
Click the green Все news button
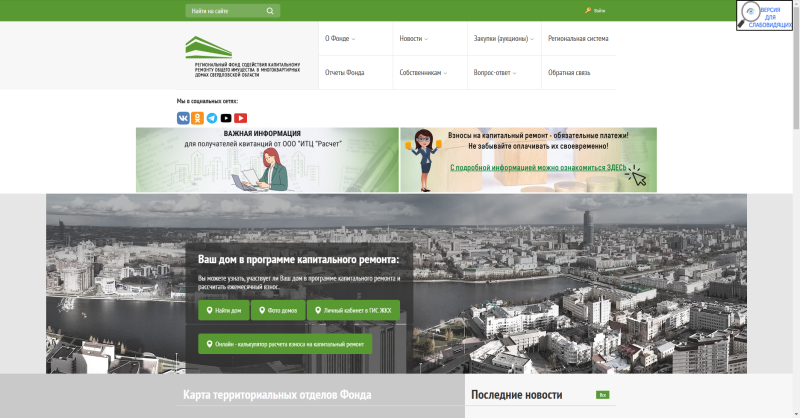pyautogui.click(x=603, y=395)
